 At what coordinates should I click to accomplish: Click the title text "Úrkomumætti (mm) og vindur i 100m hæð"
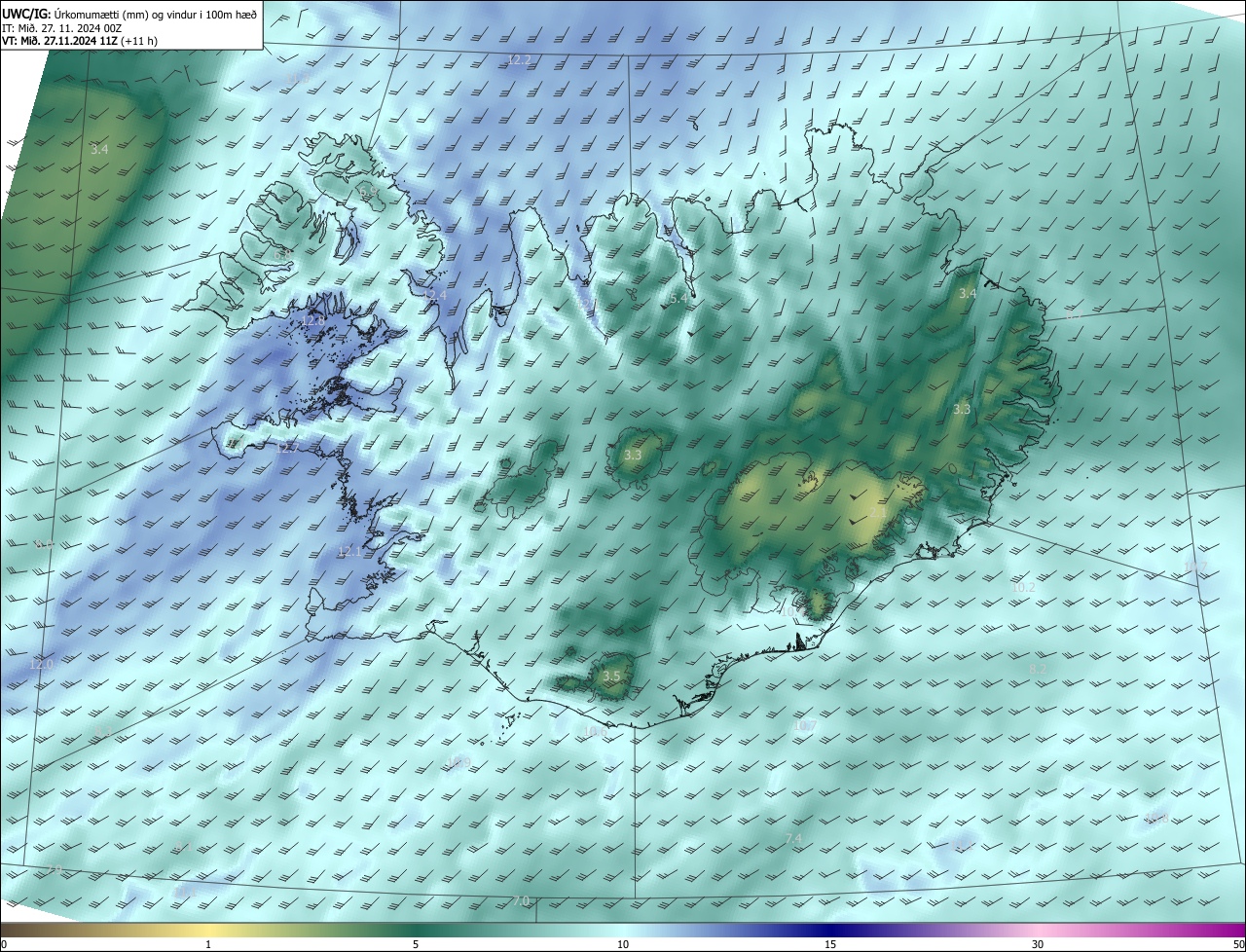point(155,14)
